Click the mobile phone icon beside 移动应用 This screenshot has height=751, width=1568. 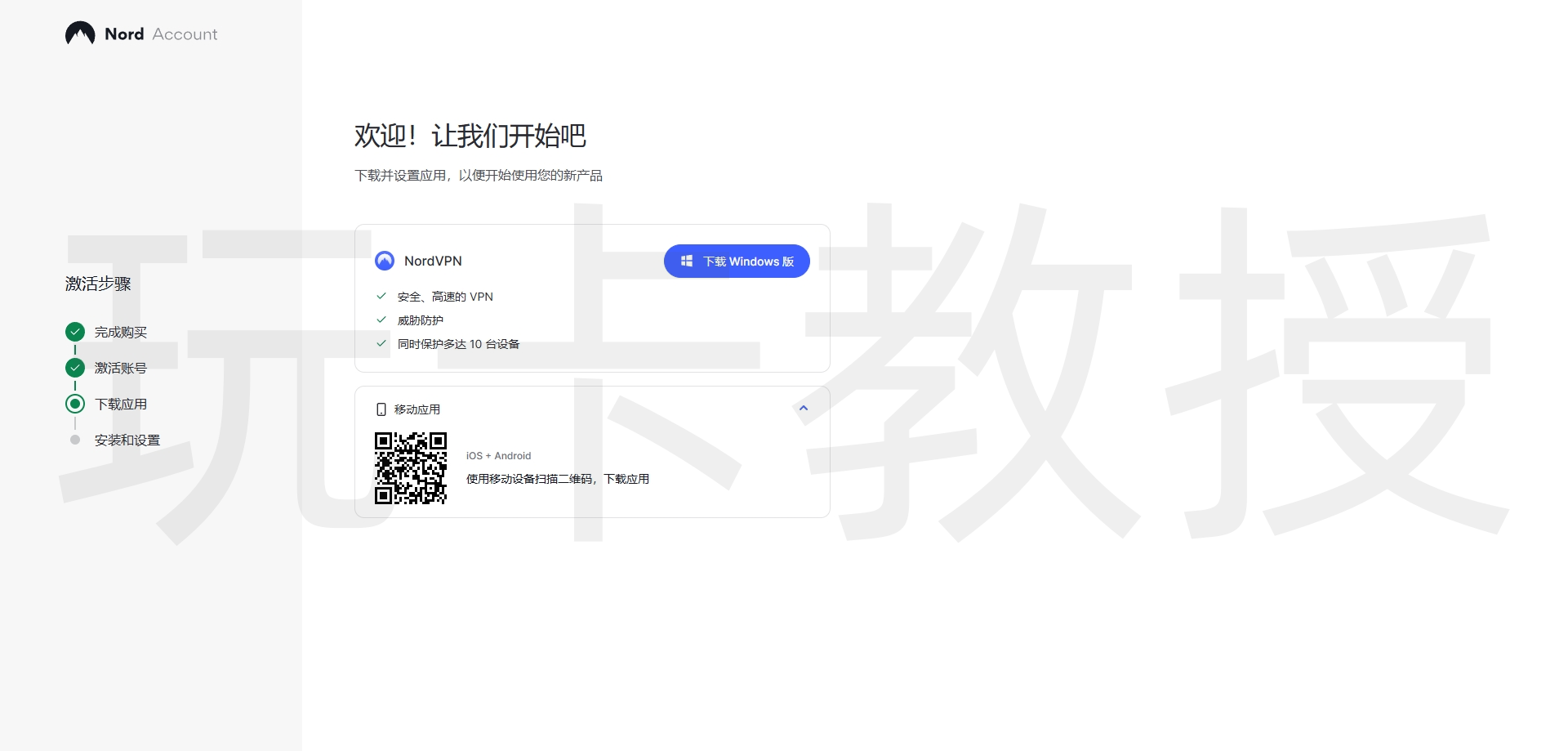pos(381,409)
